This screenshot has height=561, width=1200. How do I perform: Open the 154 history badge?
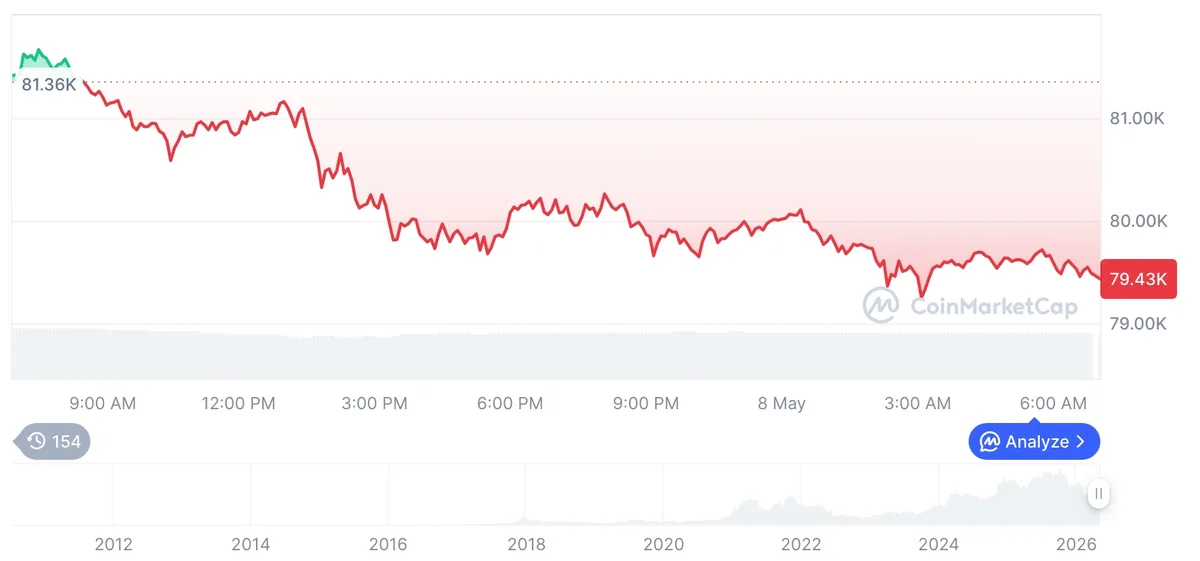[51, 441]
